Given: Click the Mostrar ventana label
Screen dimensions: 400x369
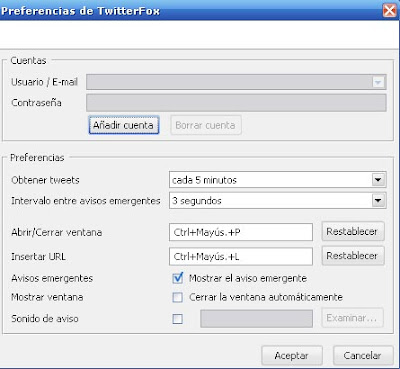Looking at the screenshot, I should coord(47,297).
